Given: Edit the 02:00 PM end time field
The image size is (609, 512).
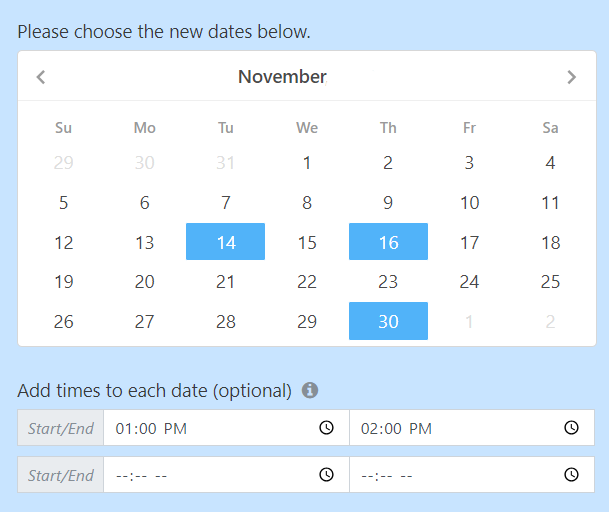Looking at the screenshot, I should pyautogui.click(x=472, y=428).
